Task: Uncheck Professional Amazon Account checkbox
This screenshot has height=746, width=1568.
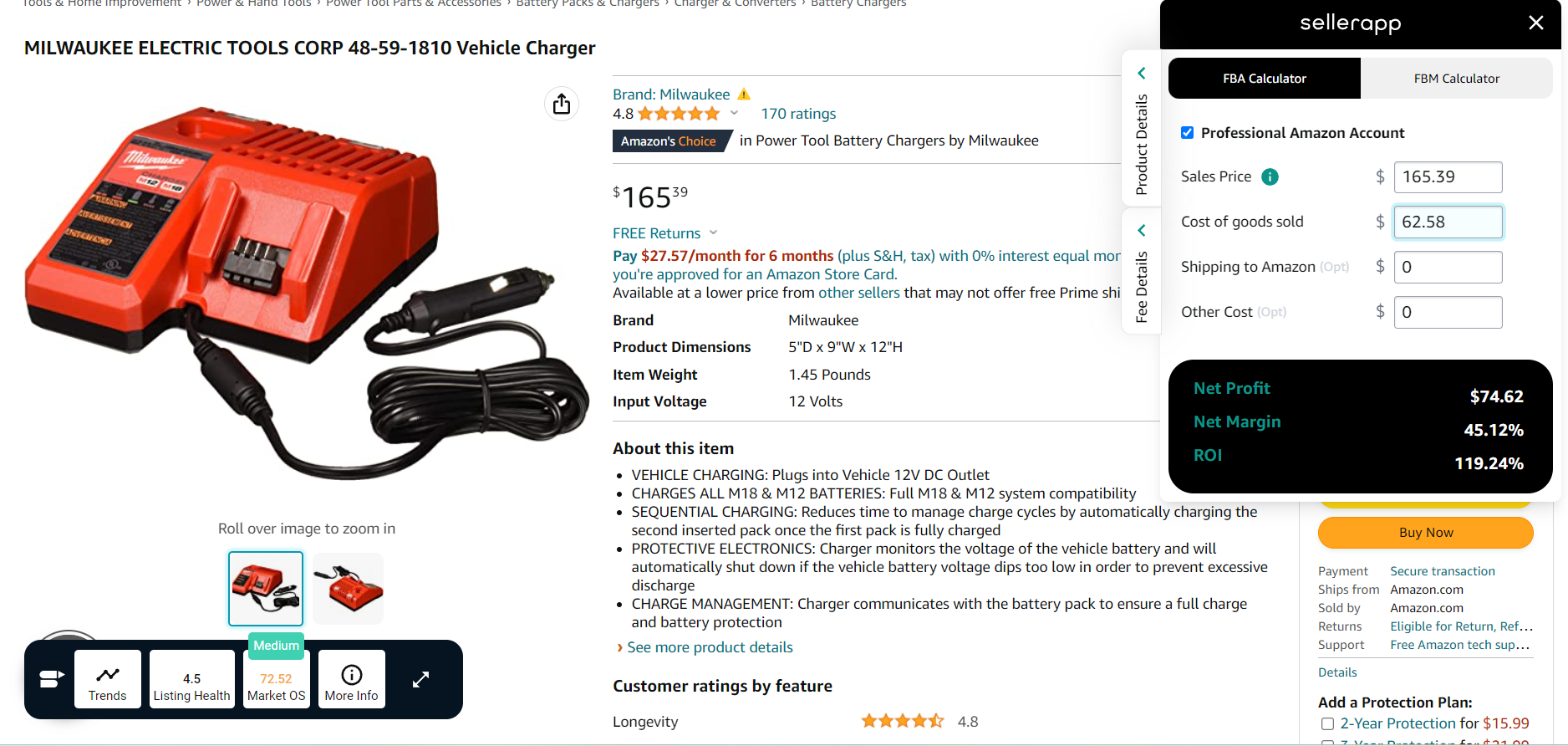Action: [1187, 132]
